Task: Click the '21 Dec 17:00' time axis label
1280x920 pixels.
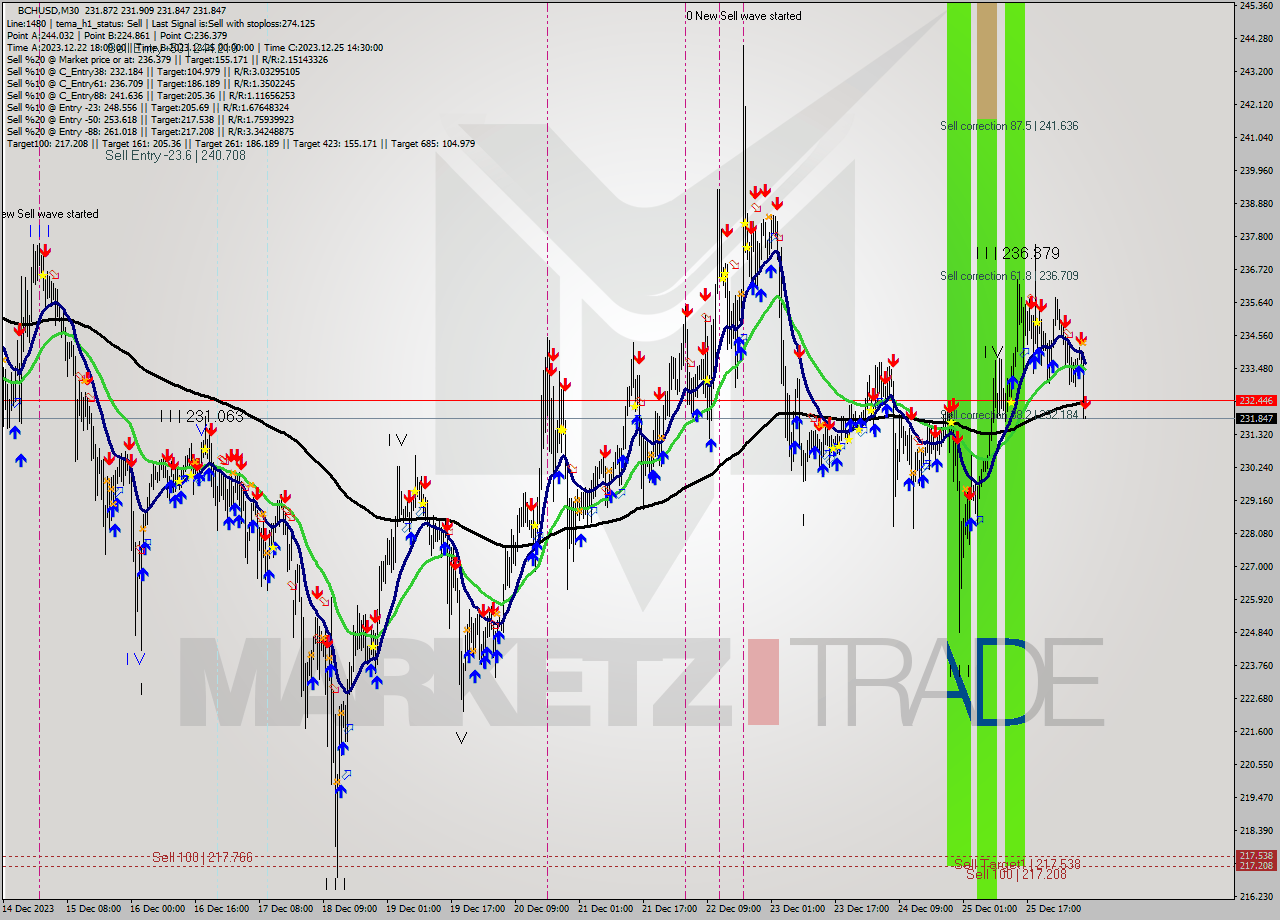Action: (669, 910)
